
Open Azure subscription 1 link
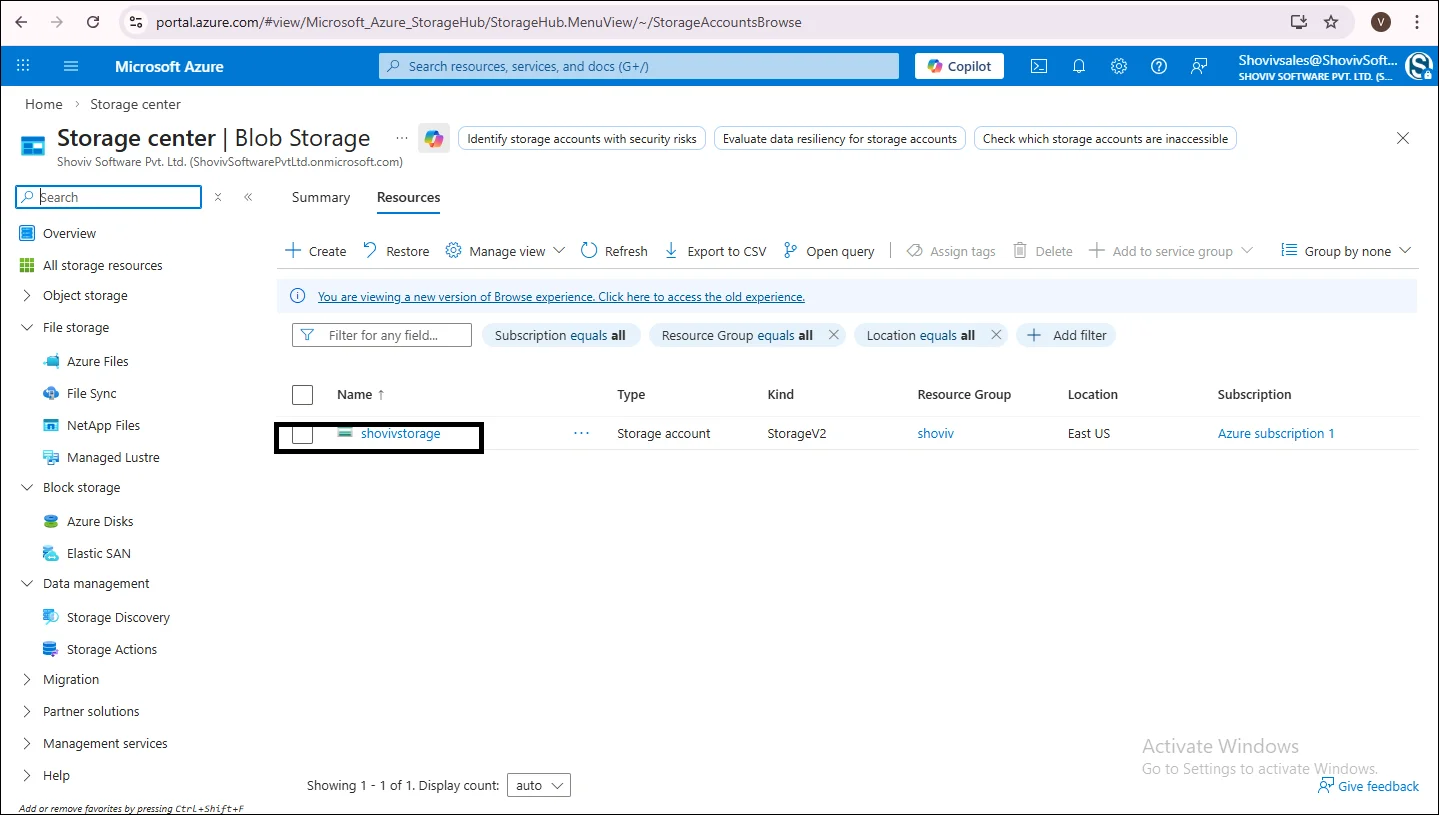coord(1276,433)
